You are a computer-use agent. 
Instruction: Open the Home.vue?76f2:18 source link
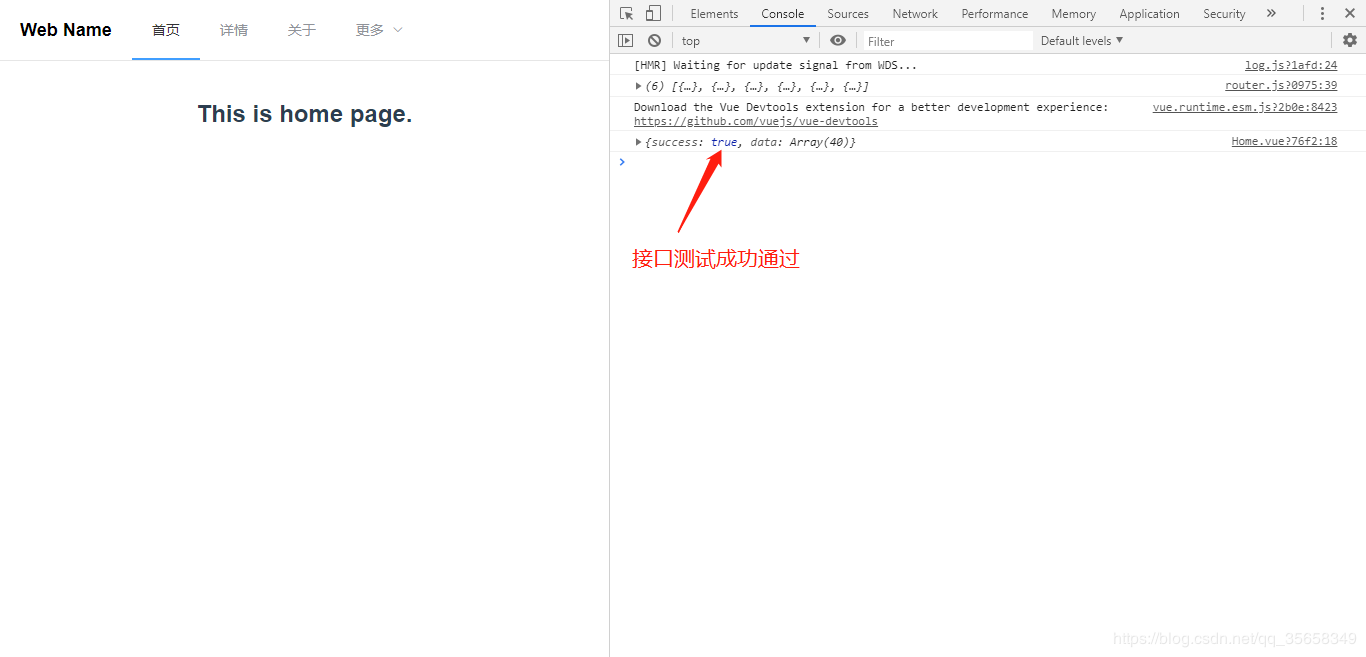tap(1284, 142)
